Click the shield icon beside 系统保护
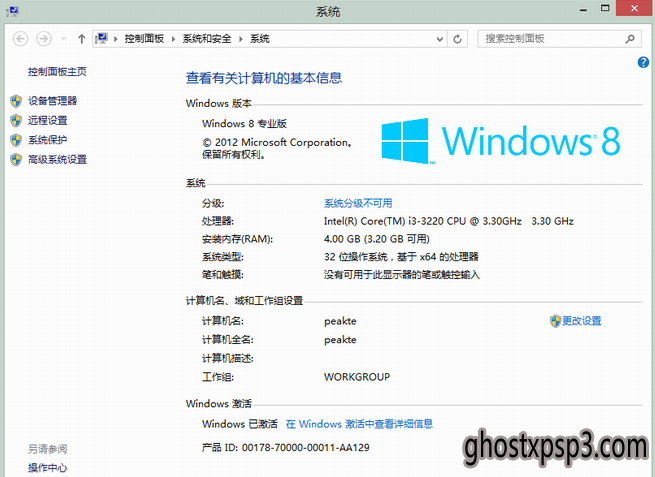655x477 pixels. [x=16, y=140]
